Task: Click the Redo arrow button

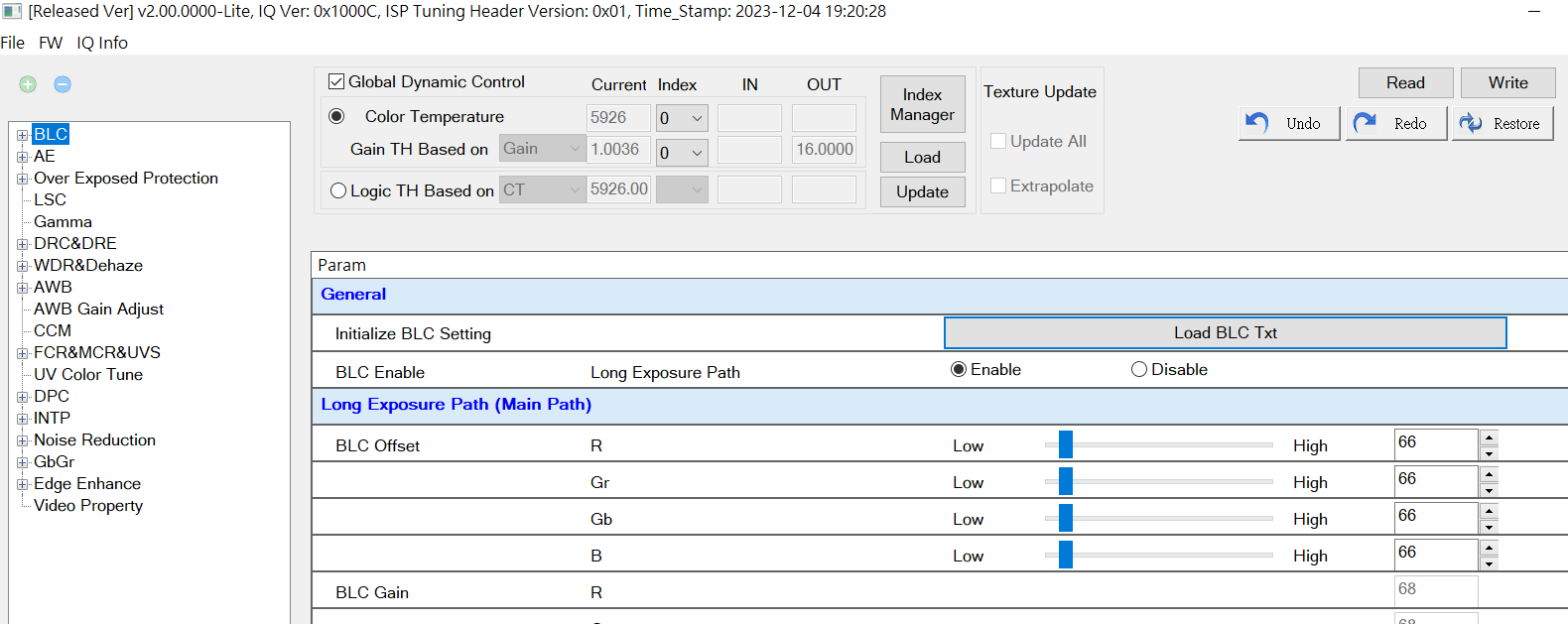Action: 1395,123
